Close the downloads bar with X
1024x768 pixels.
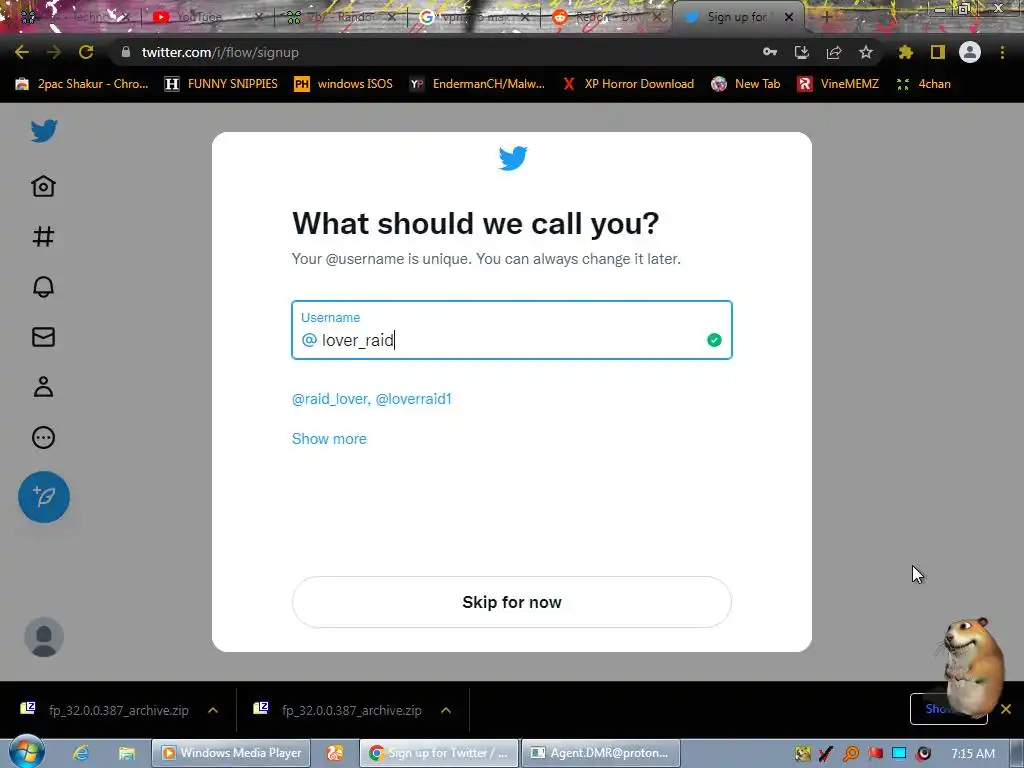point(1006,709)
